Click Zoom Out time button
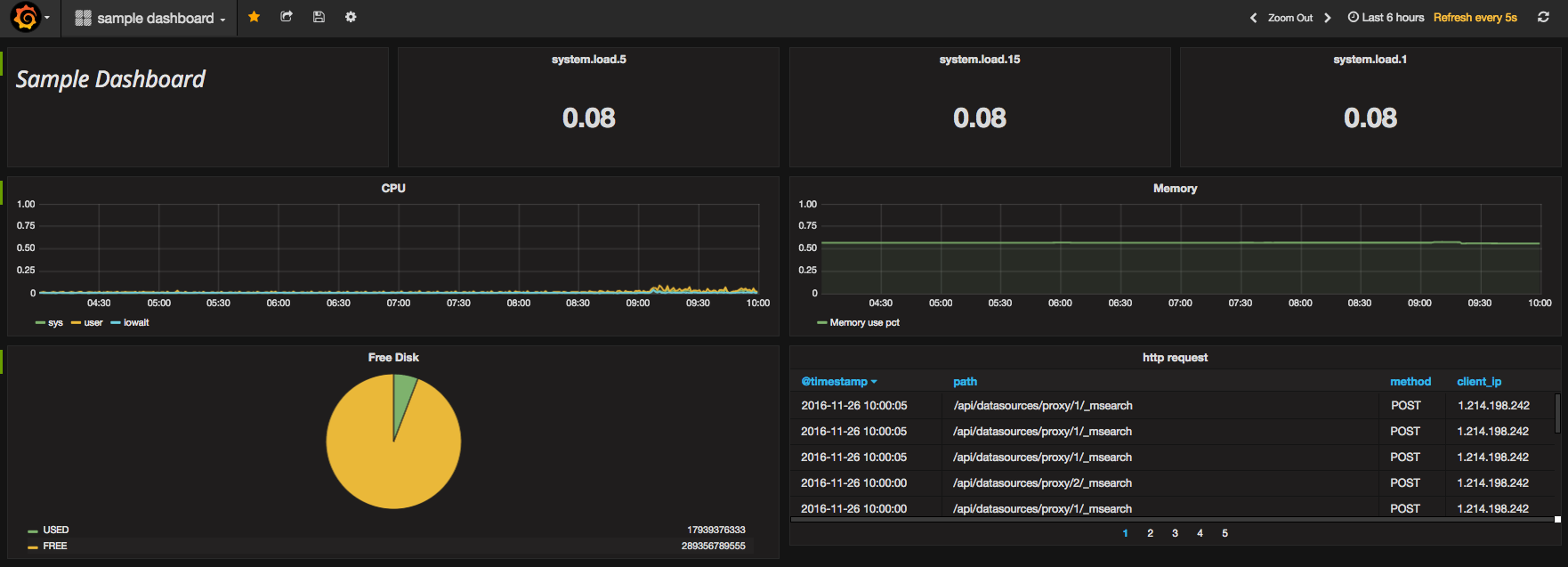Screen dimensions: 1568x567 point(1290,18)
